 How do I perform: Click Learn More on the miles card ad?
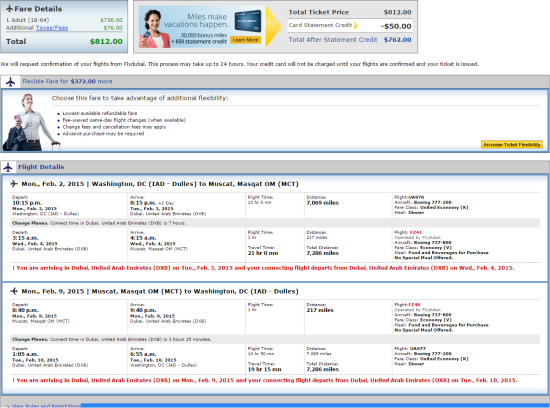(x=246, y=40)
